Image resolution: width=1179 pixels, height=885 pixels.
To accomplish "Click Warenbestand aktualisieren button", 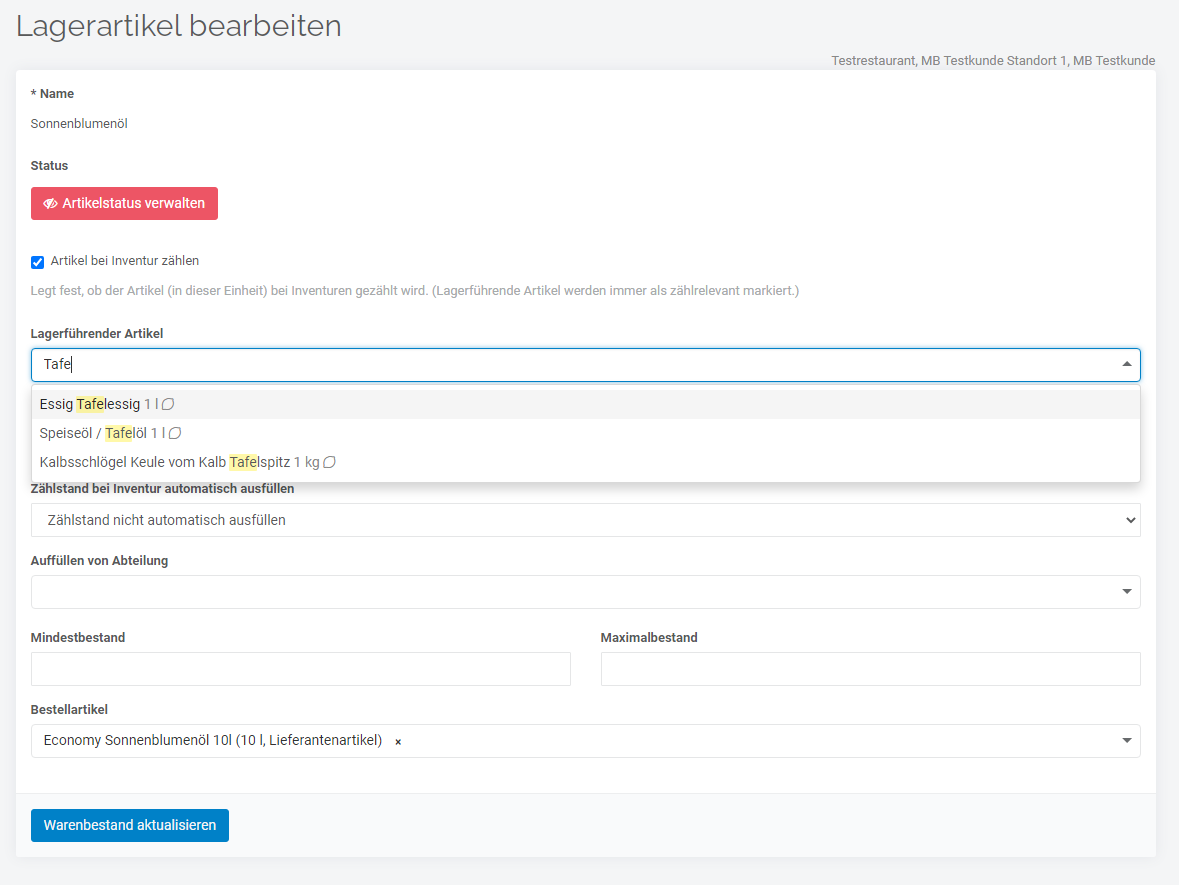I will [130, 826].
